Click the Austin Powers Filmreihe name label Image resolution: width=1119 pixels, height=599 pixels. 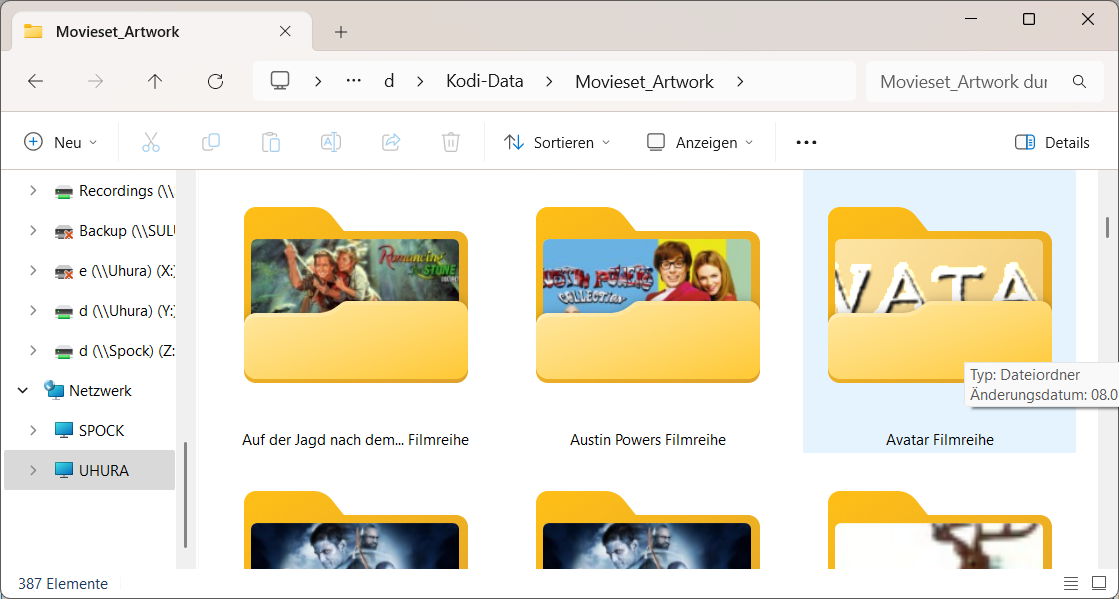[648, 440]
